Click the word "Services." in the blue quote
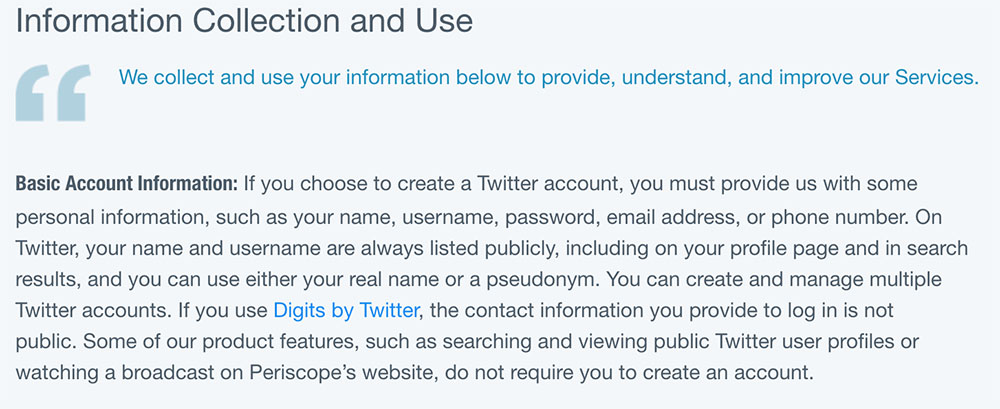 [937, 77]
